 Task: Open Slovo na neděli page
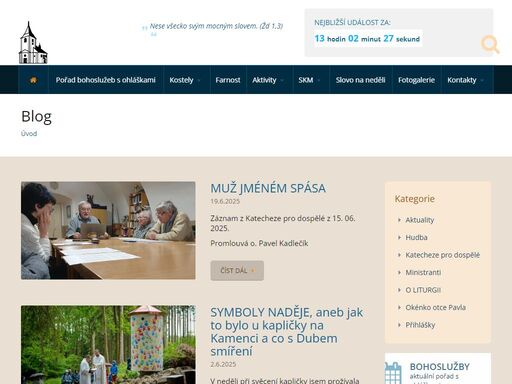(x=360, y=80)
